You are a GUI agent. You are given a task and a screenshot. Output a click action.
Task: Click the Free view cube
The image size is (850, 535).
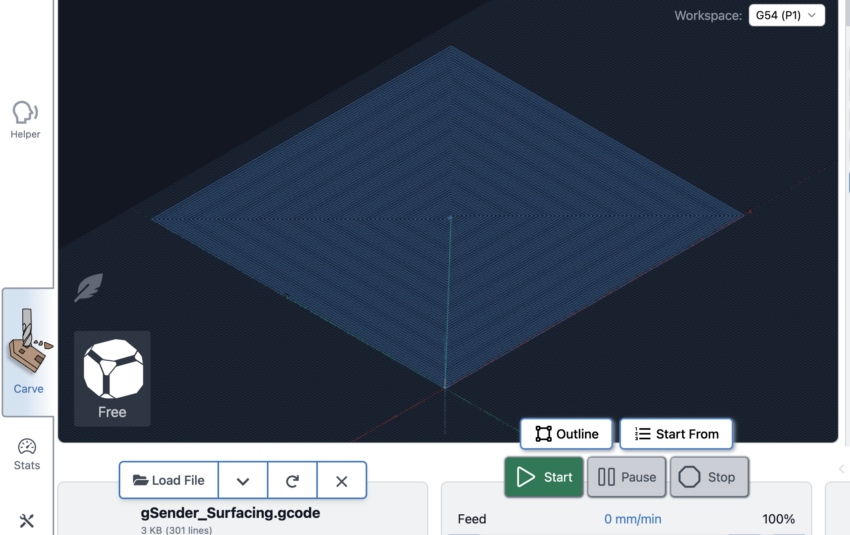[112, 378]
